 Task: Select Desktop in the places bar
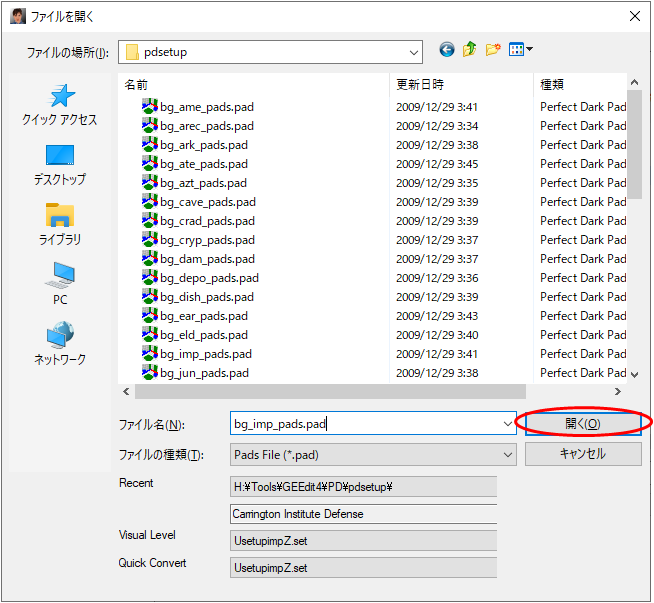point(60,165)
